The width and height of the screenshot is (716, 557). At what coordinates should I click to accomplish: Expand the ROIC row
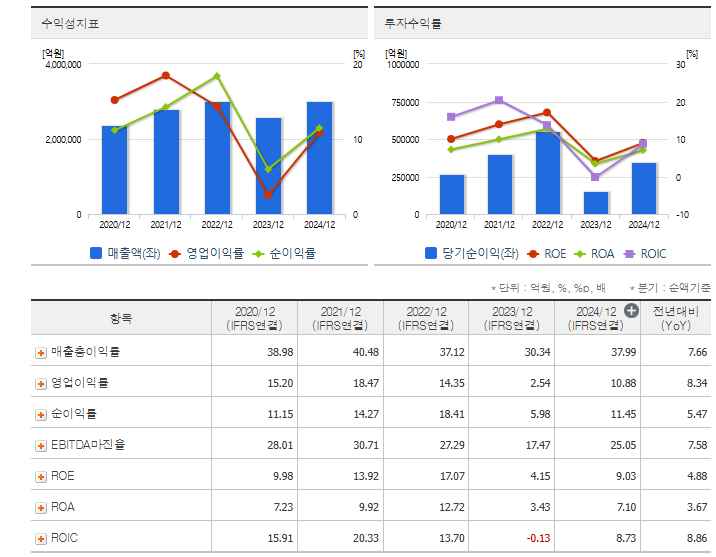tap(41, 539)
